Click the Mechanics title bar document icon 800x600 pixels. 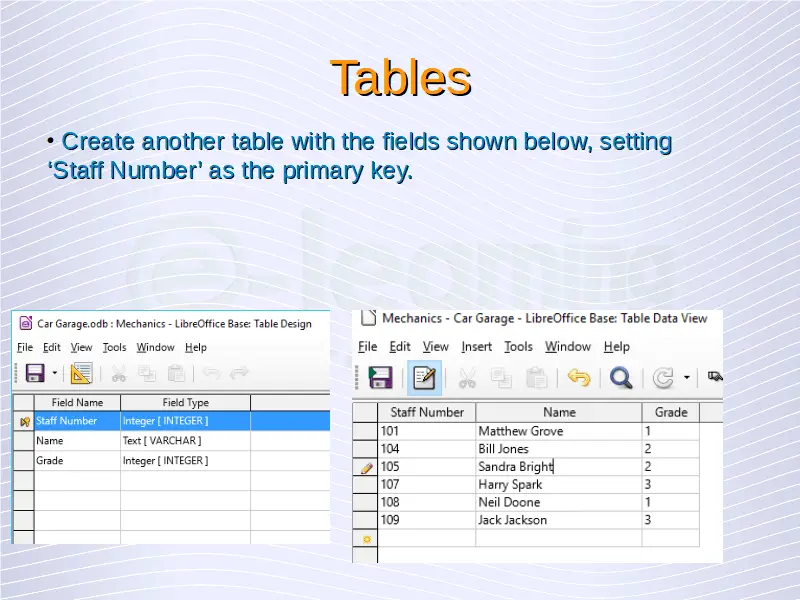(x=368, y=317)
